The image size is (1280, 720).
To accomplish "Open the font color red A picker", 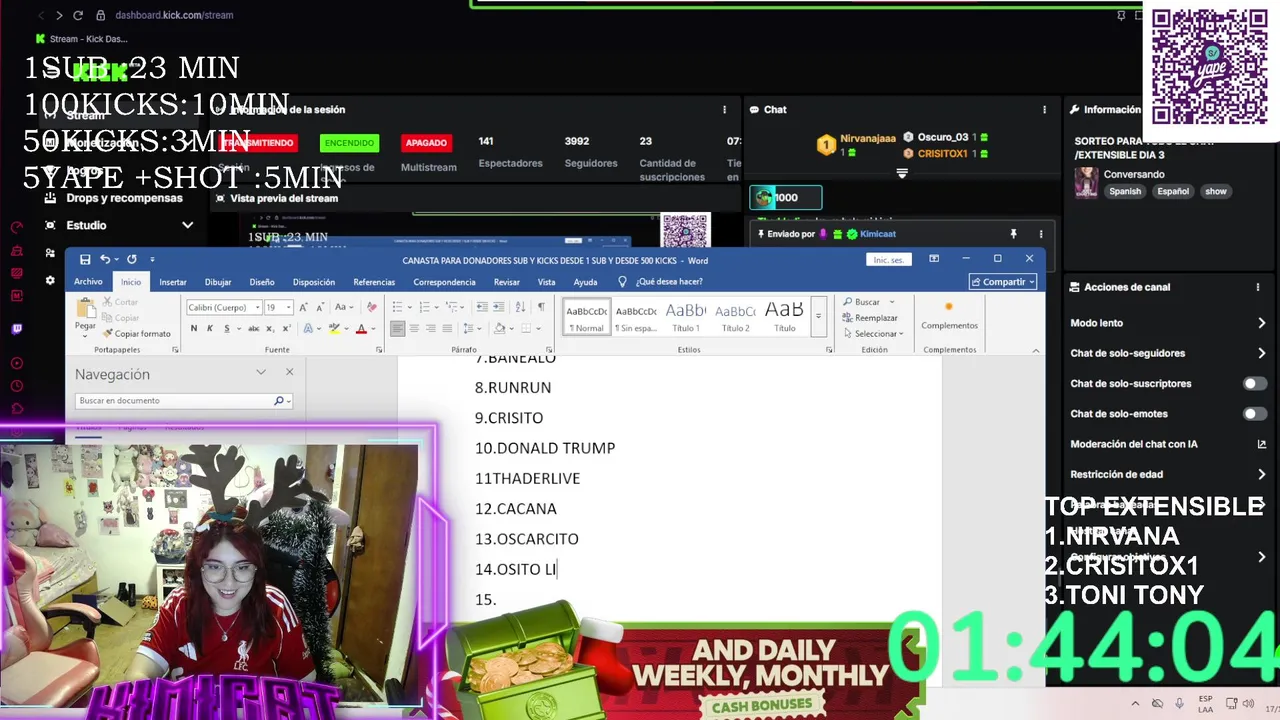I will click(x=361, y=328).
